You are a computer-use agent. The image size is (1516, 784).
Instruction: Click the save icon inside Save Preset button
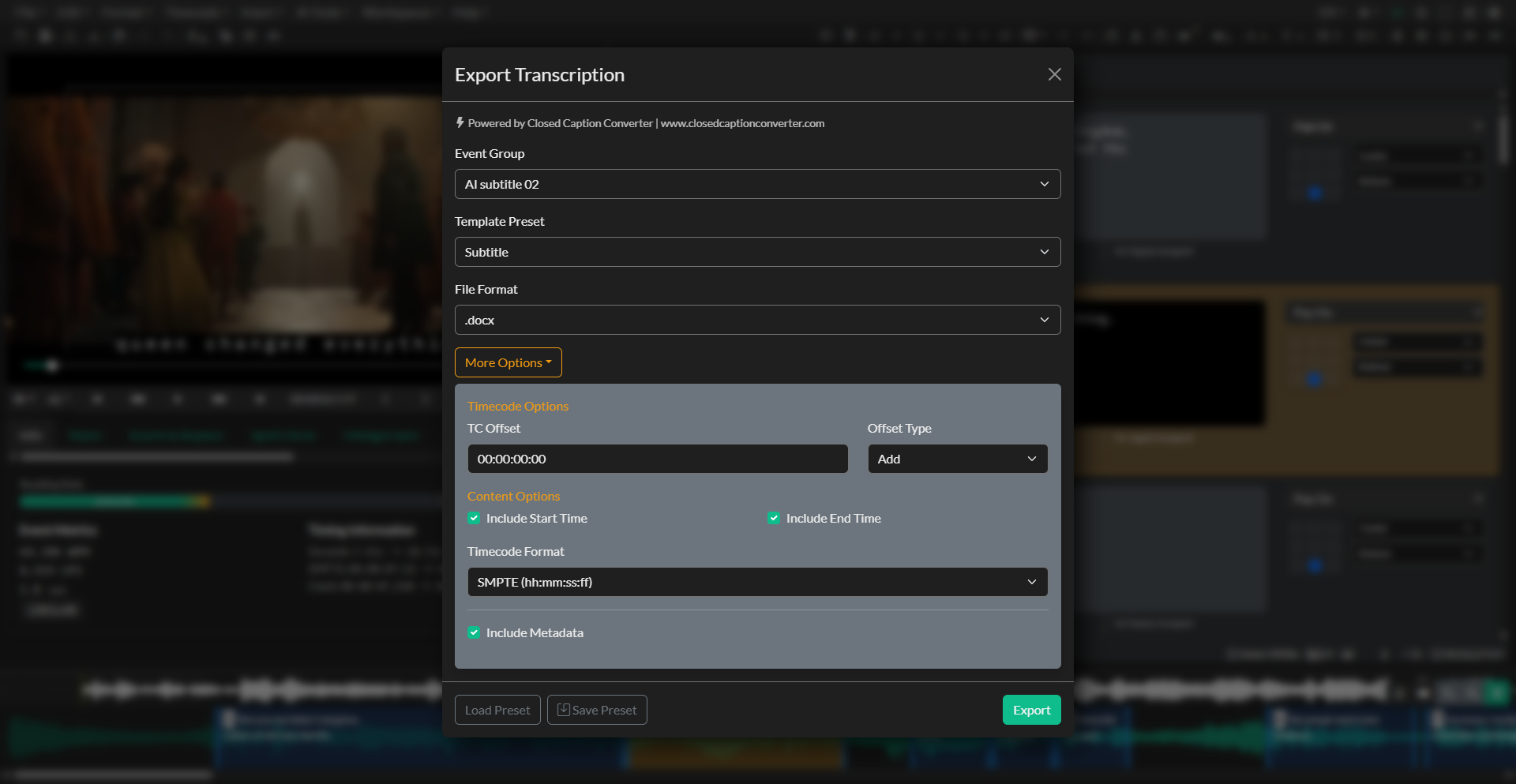(x=564, y=709)
